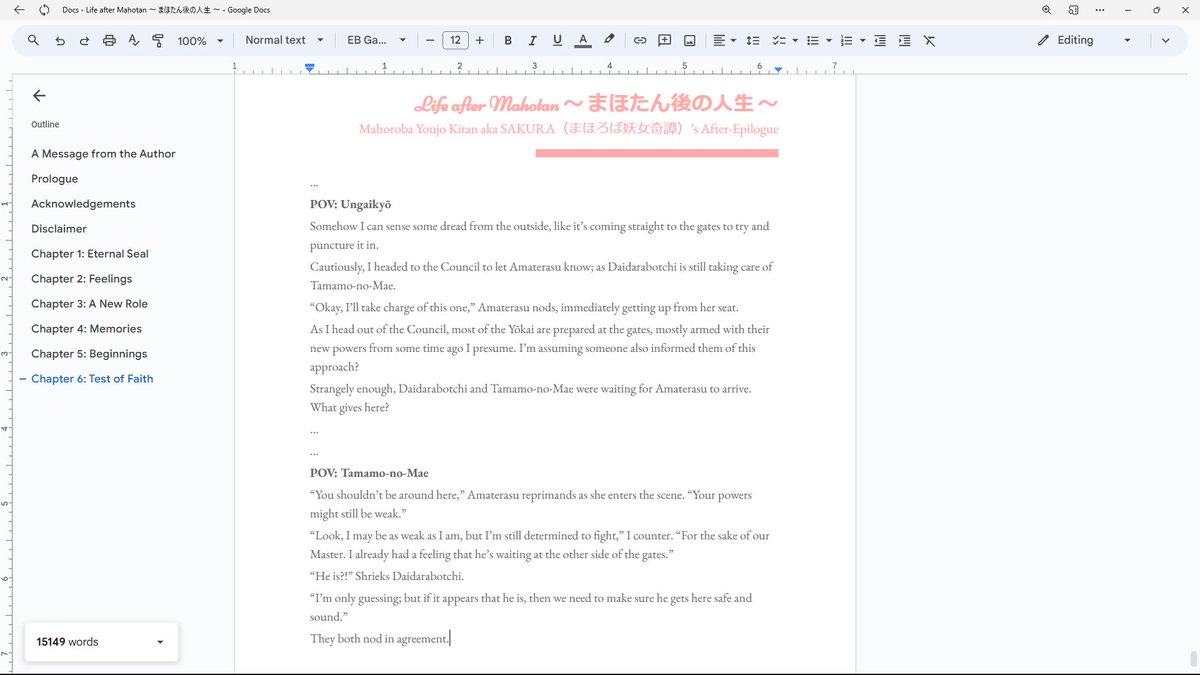
Task: Open the zoom level dropdown
Action: pos(200,40)
